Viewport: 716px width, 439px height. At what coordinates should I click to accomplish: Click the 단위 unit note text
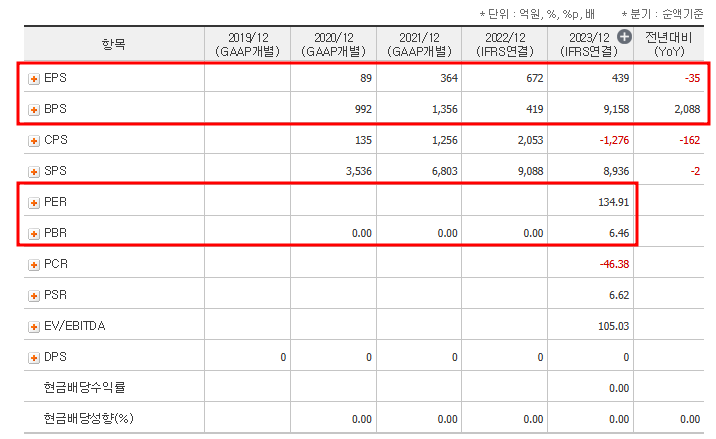pos(537,14)
